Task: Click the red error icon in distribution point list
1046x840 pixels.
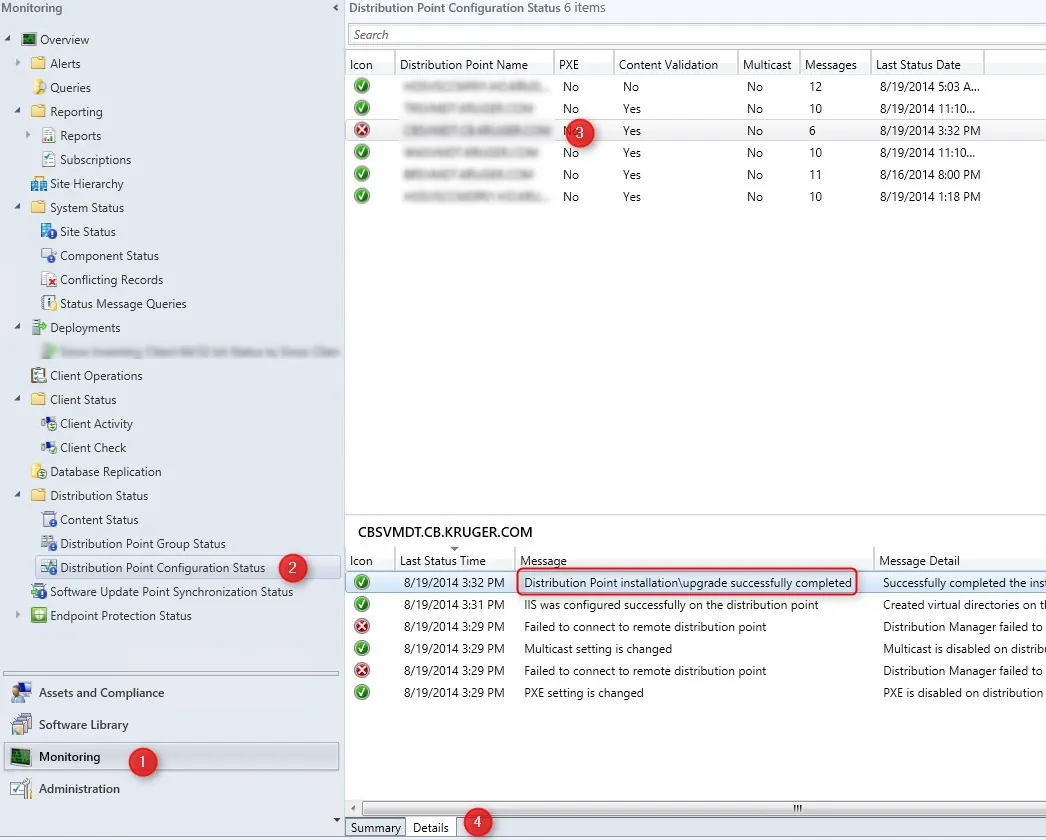Action: coord(362,130)
